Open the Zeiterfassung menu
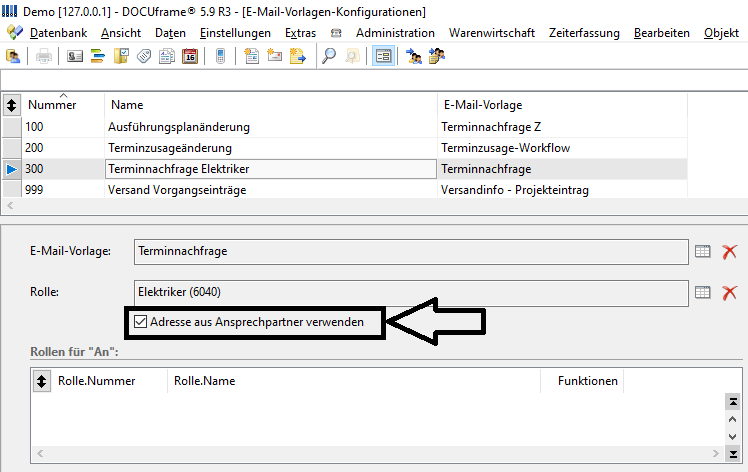Screen dimensions: 748x472 click(584, 33)
